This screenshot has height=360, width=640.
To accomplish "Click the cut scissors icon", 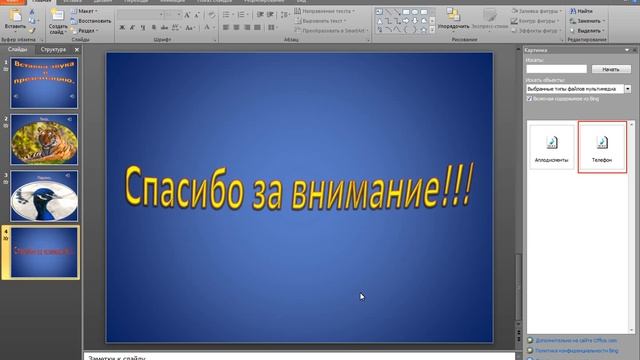I will tap(32, 12).
